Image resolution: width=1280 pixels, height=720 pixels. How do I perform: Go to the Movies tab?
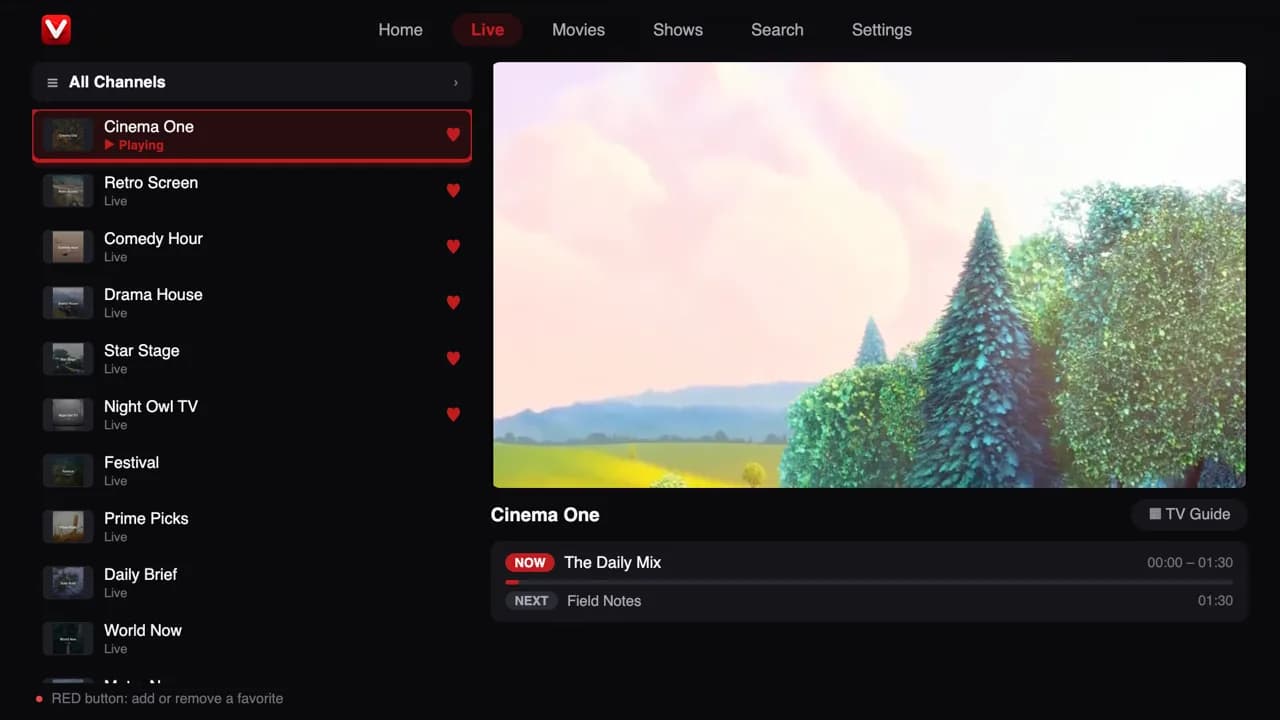pyautogui.click(x=578, y=30)
